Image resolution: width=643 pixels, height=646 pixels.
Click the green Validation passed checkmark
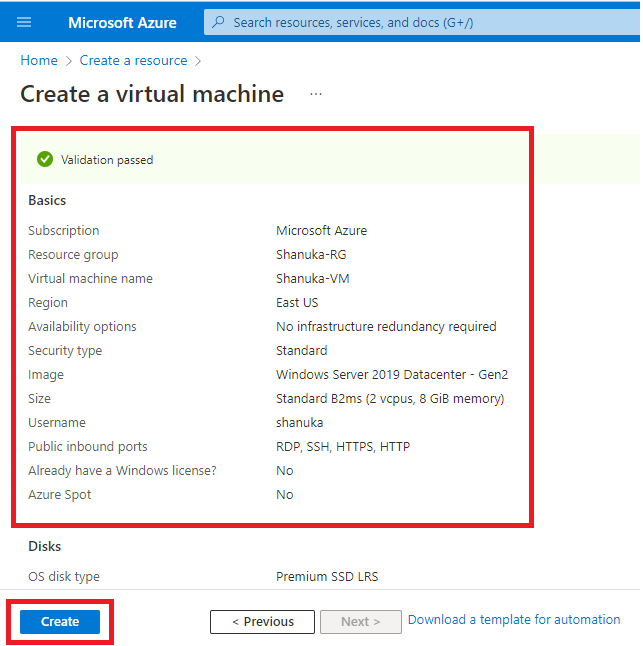(45, 159)
